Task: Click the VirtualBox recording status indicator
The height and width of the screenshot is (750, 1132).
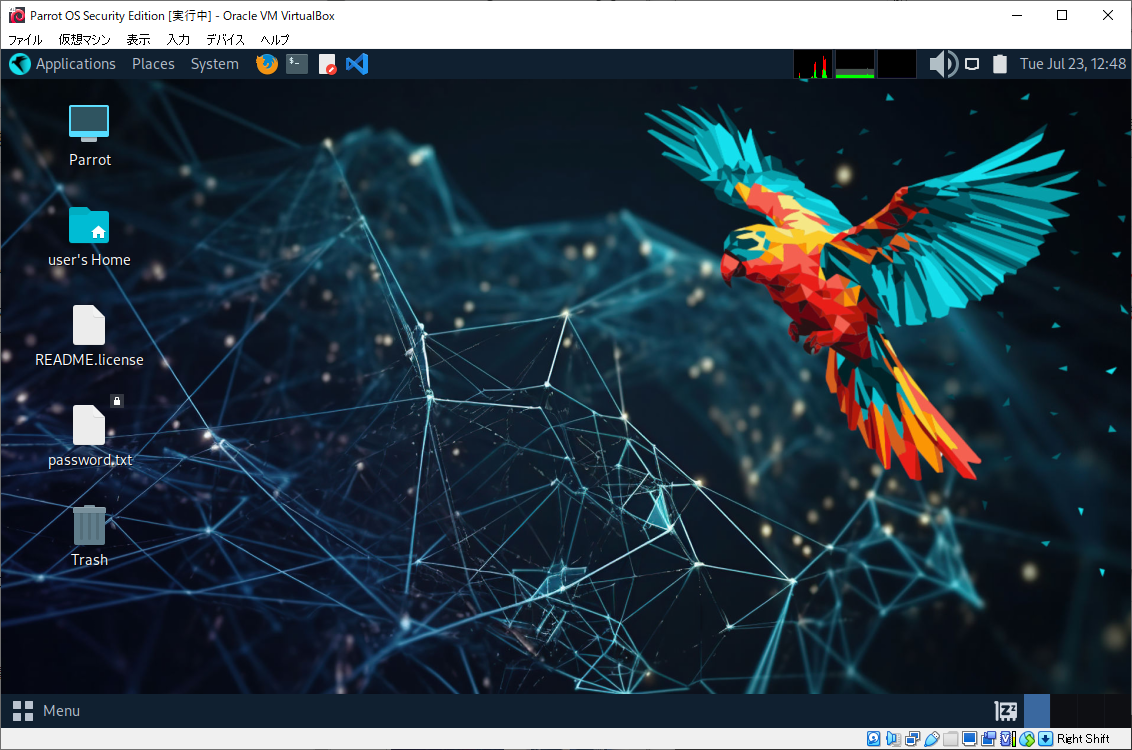Action: point(988,738)
